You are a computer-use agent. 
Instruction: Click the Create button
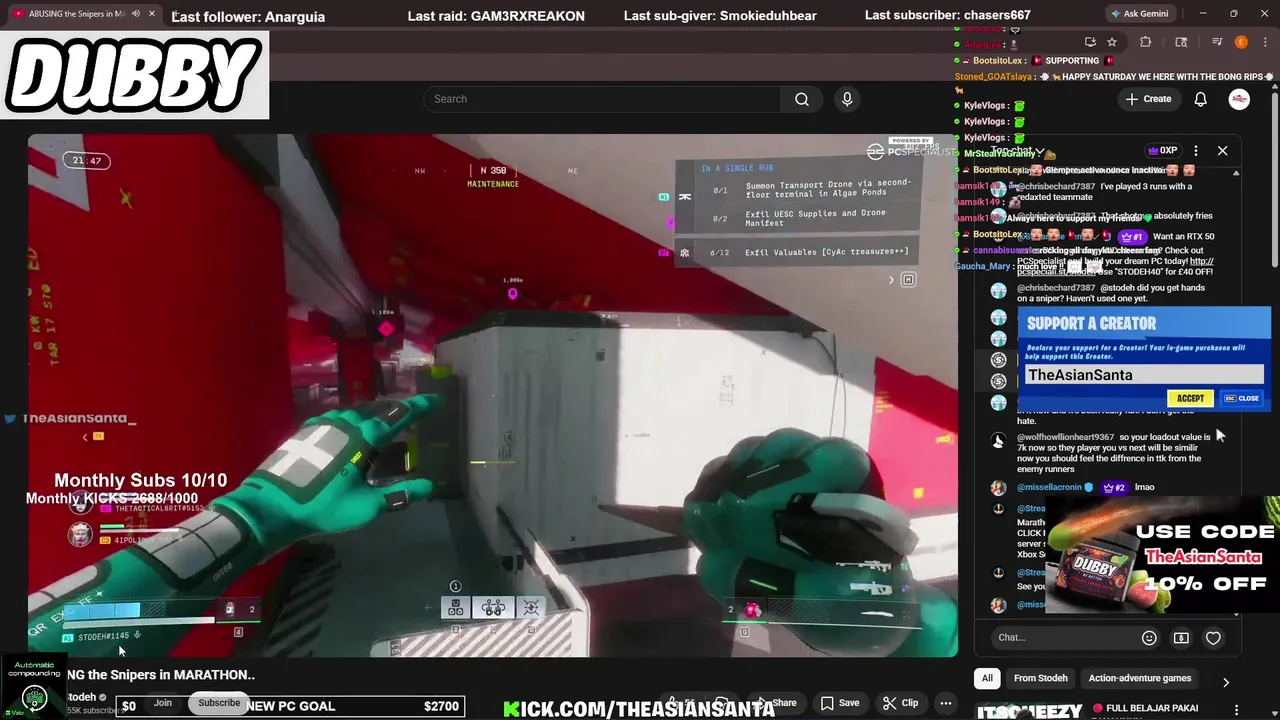tap(1148, 99)
